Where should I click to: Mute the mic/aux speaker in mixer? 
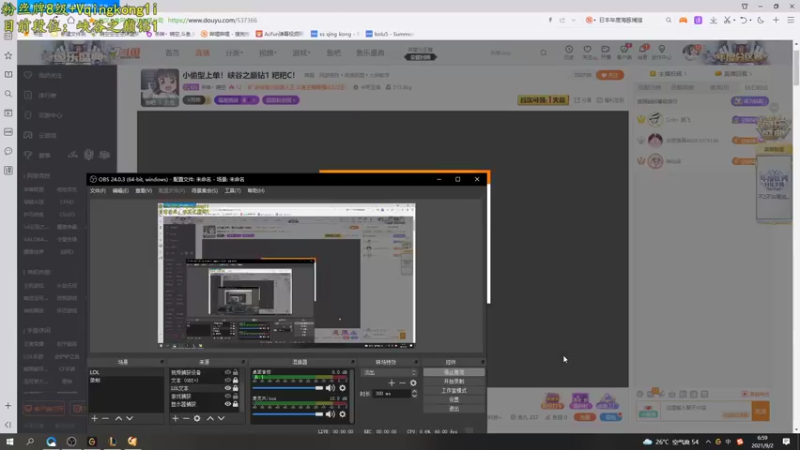click(x=331, y=414)
